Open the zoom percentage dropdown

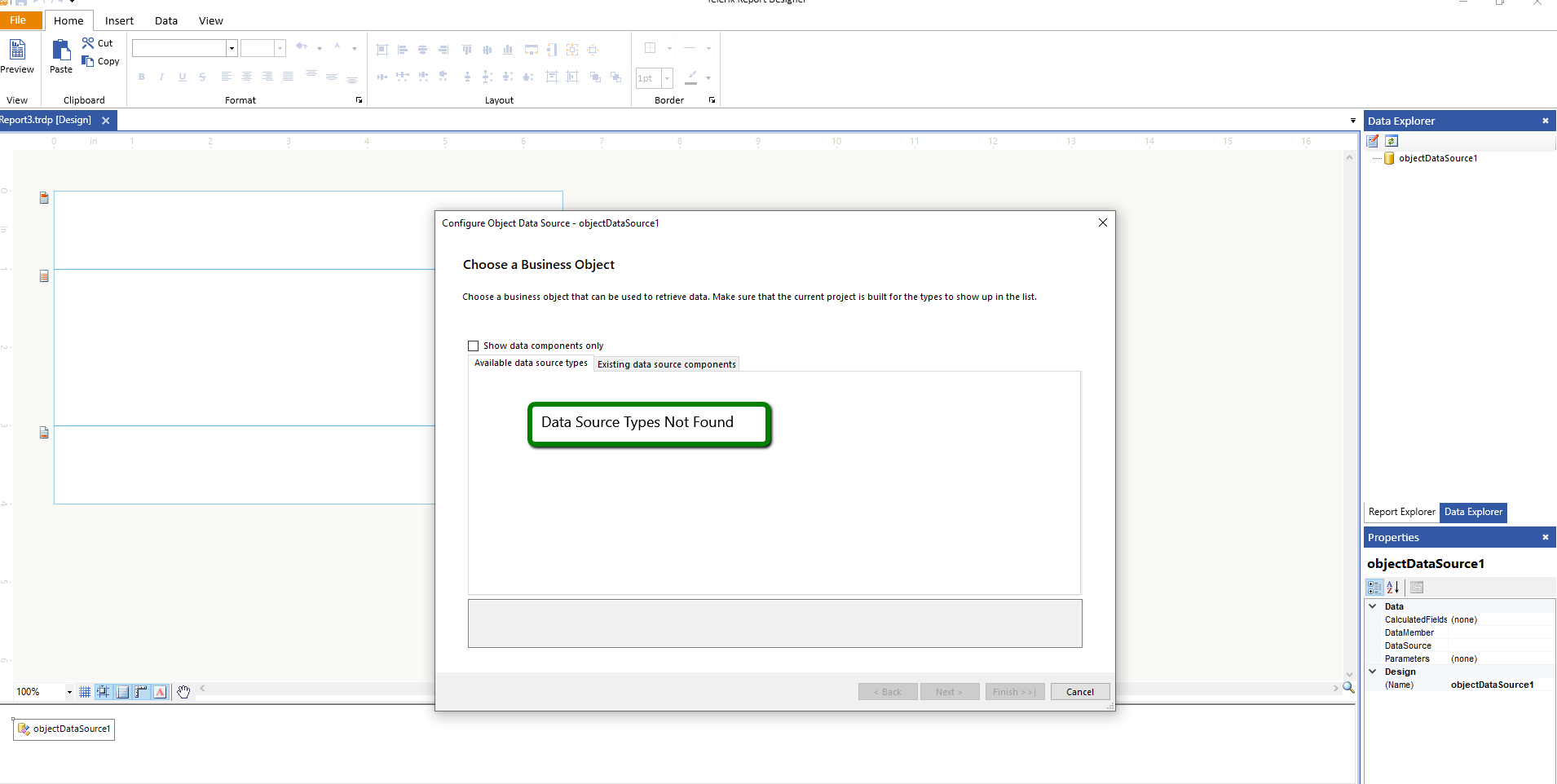click(68, 691)
